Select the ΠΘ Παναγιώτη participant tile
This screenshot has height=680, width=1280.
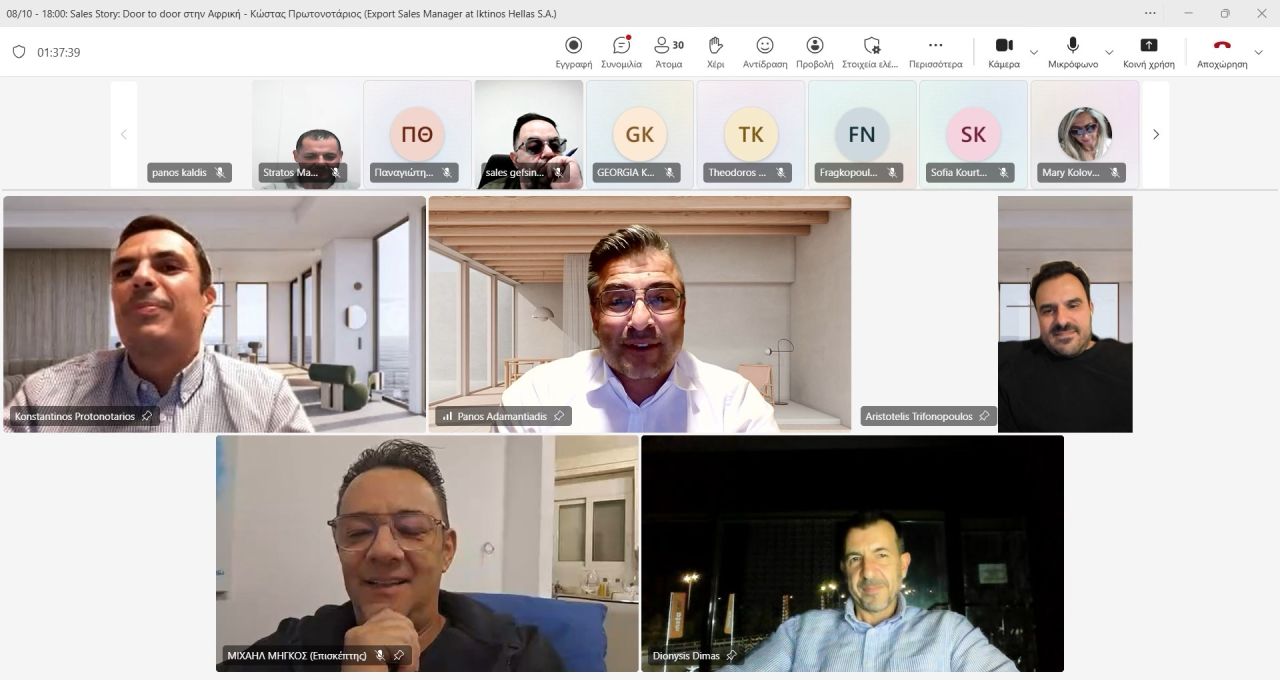(417, 134)
